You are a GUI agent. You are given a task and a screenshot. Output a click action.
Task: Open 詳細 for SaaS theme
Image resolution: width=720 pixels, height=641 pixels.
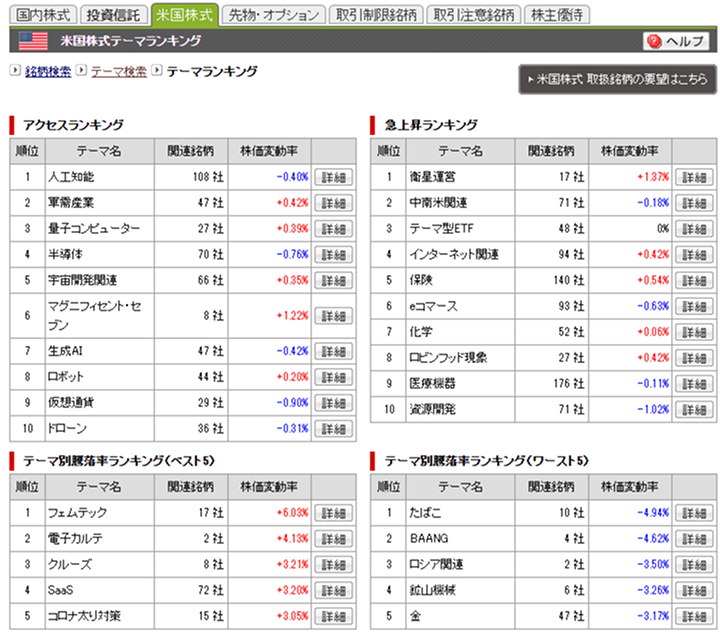point(334,590)
